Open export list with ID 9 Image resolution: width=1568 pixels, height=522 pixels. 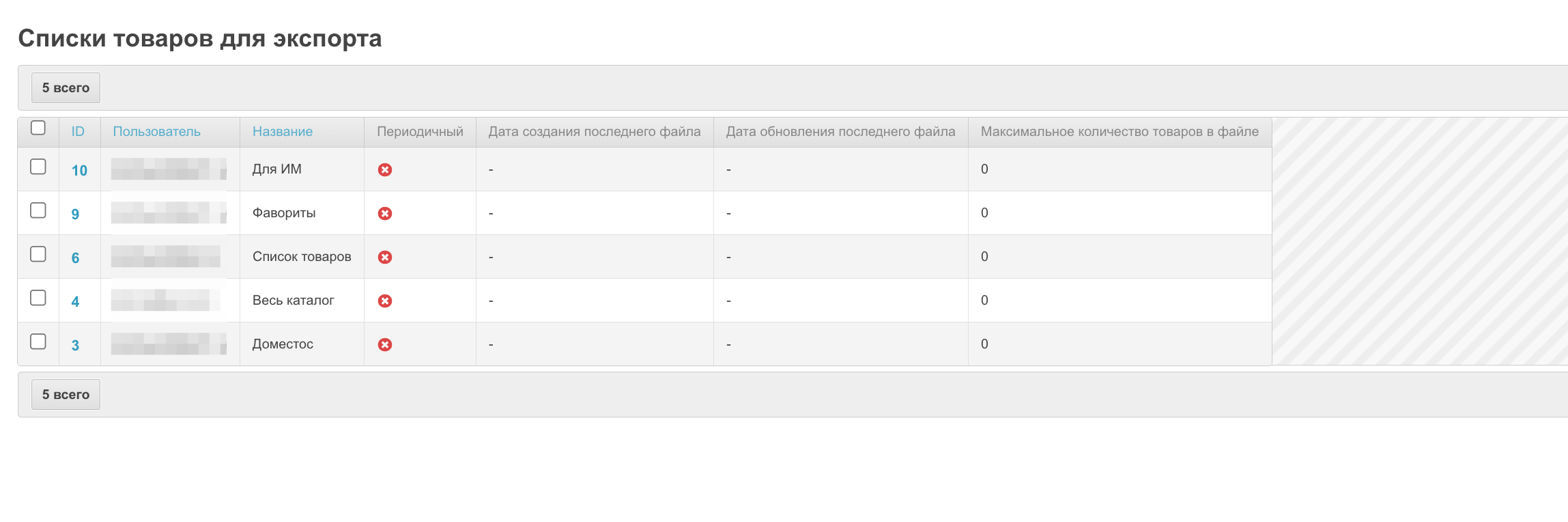(x=75, y=214)
